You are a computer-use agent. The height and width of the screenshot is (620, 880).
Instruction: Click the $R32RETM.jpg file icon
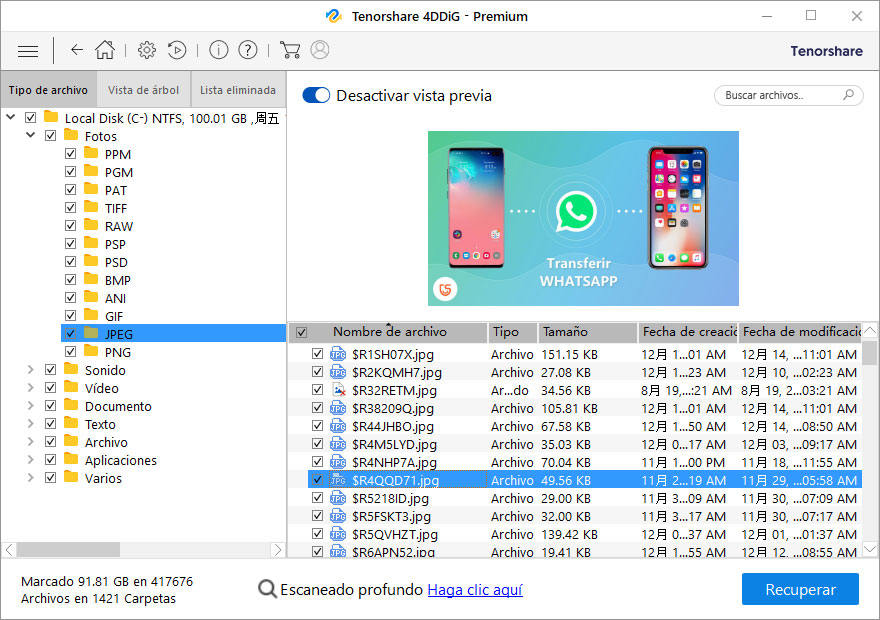click(338, 390)
